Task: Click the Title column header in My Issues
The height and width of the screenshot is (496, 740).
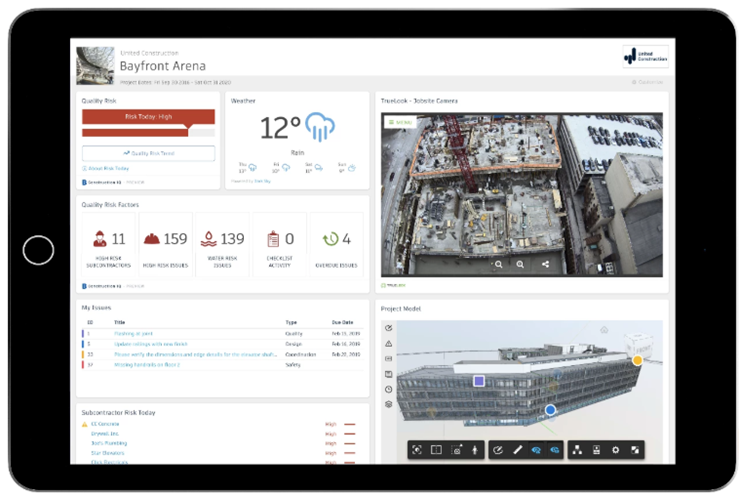Action: point(120,322)
